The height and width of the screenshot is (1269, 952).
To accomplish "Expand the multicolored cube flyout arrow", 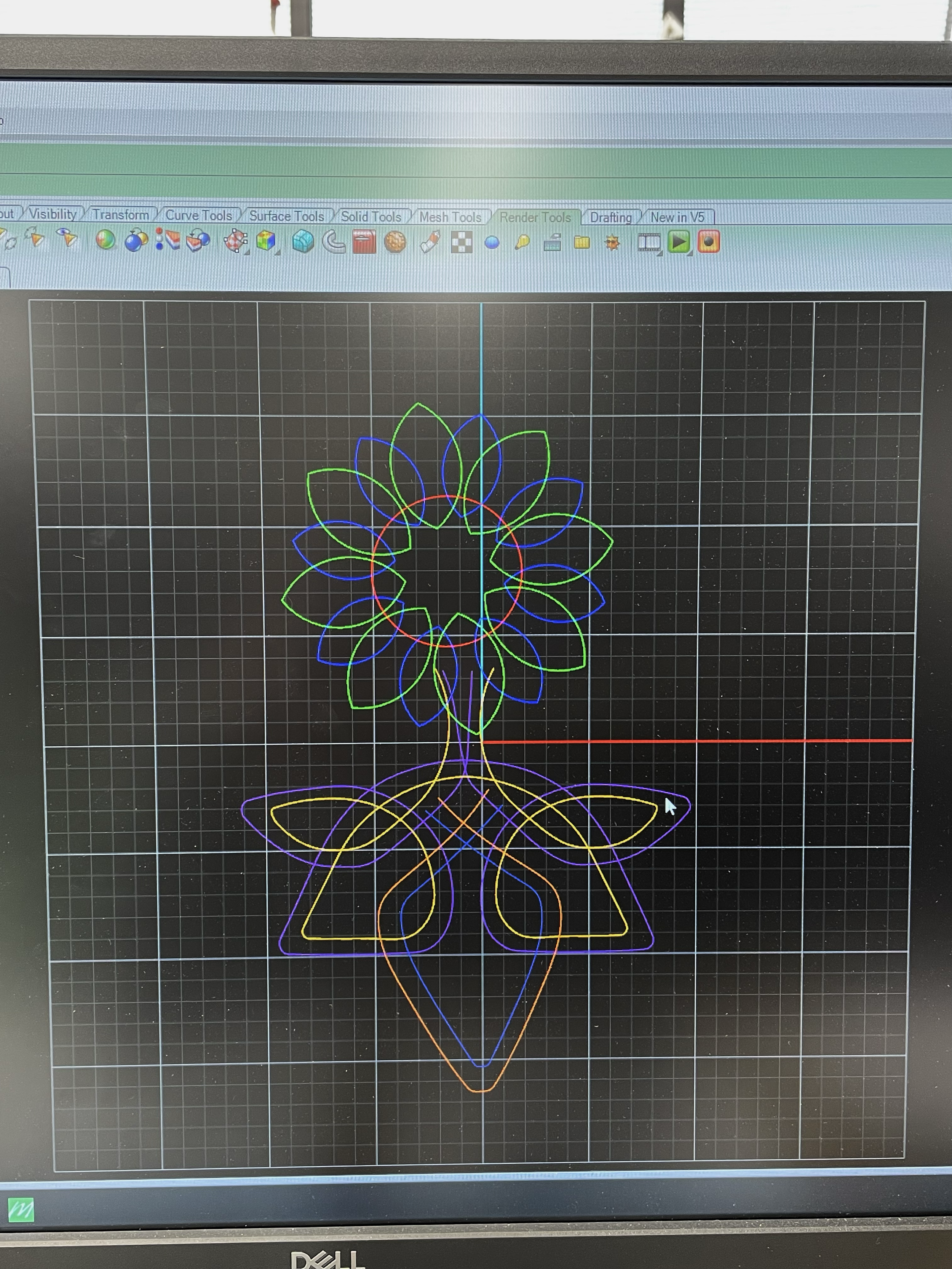I will [x=278, y=252].
